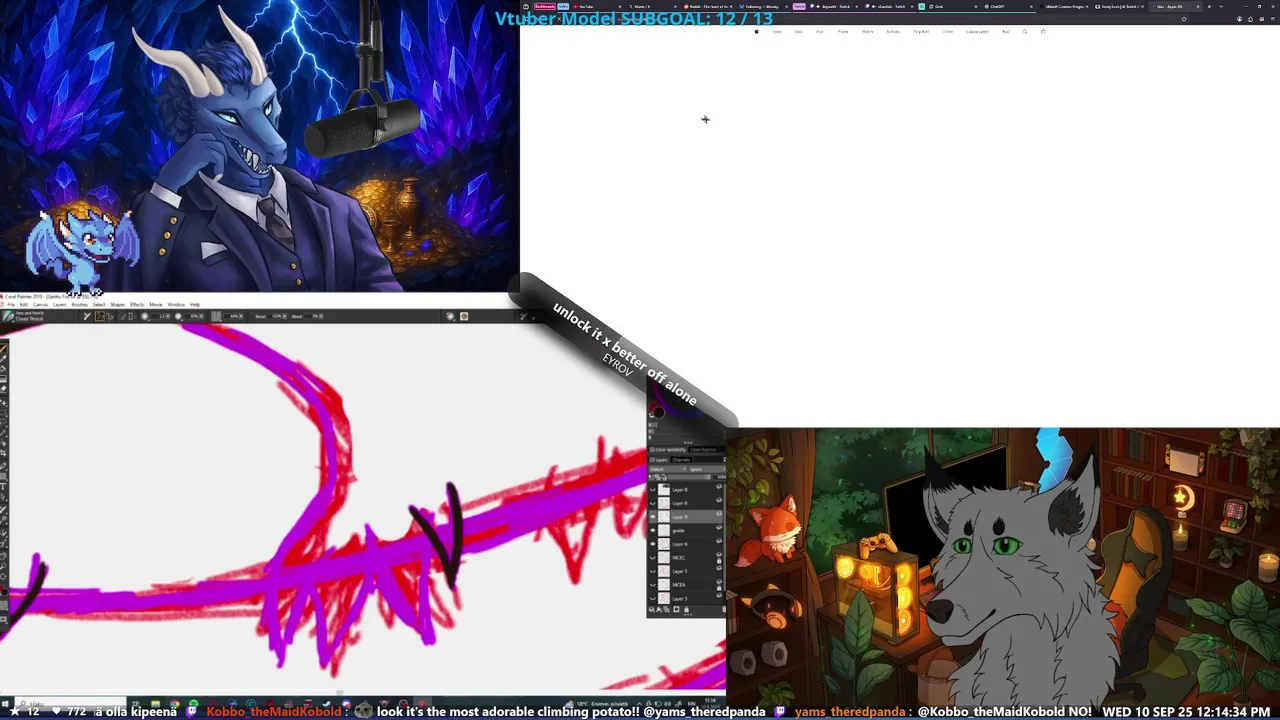Show the hidden MCEC layer
1280x720 pixels.
(x=652, y=558)
